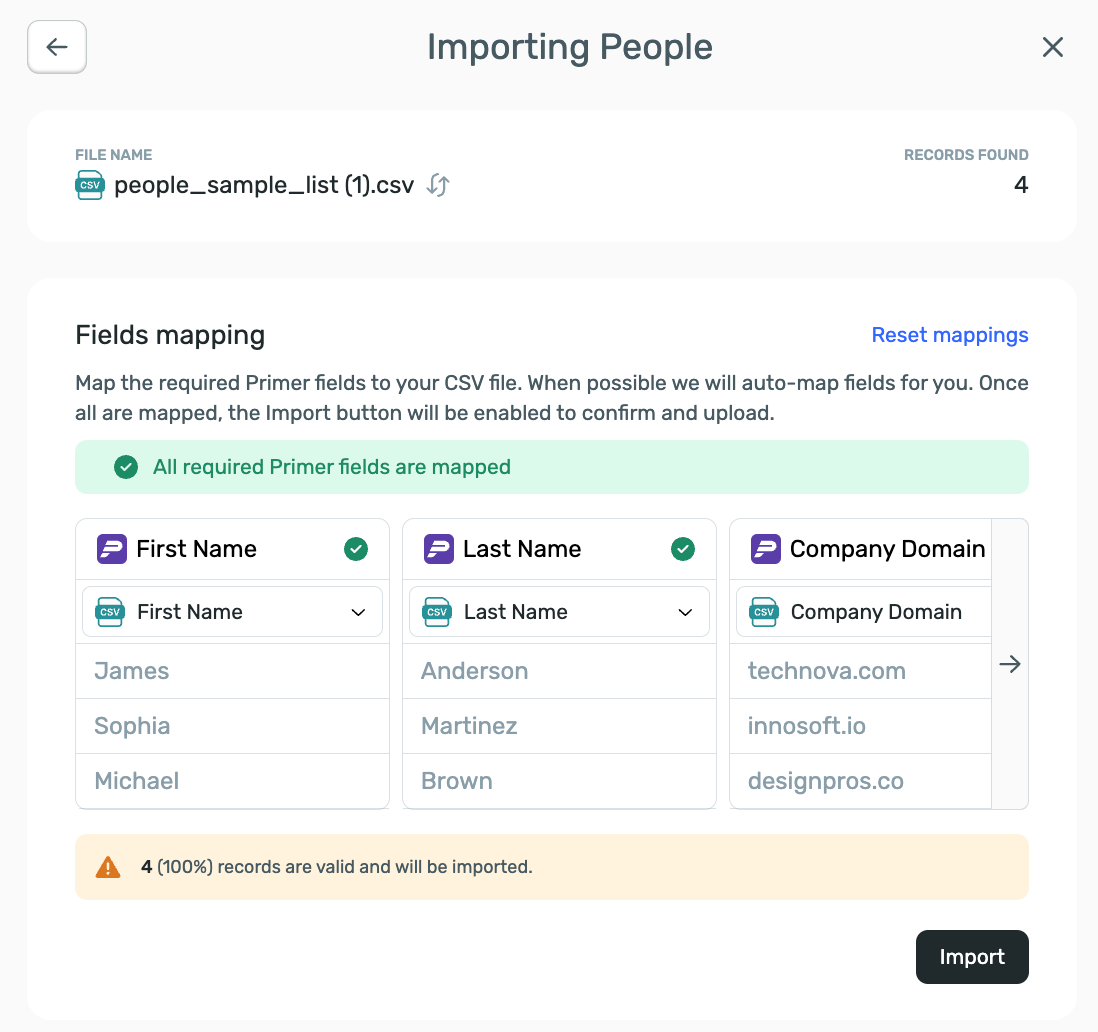
Task: Open the Company Domain CSV column dropdown
Action: click(864, 612)
